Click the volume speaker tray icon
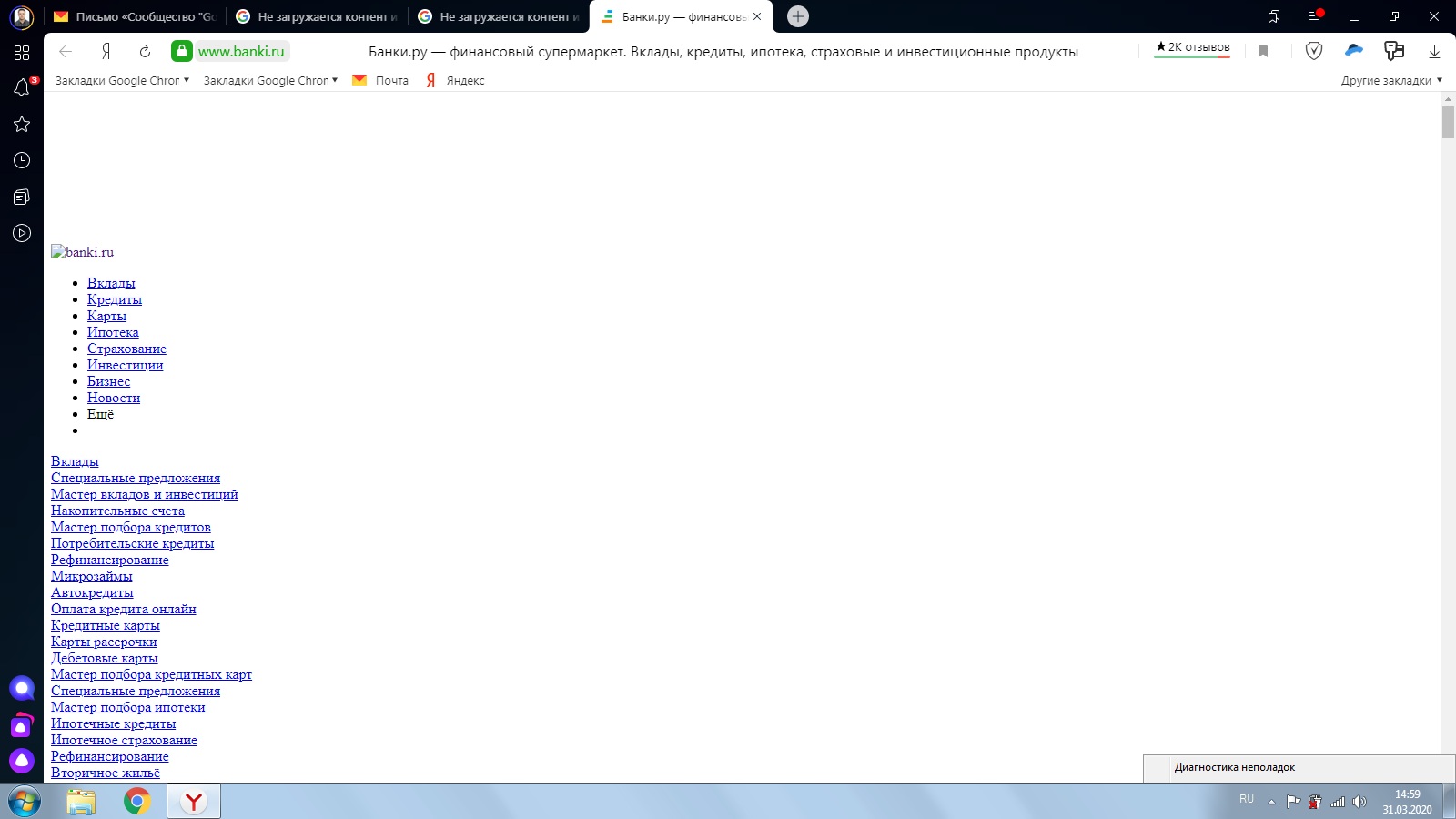Viewport: 1456px width, 819px height. point(1360,802)
